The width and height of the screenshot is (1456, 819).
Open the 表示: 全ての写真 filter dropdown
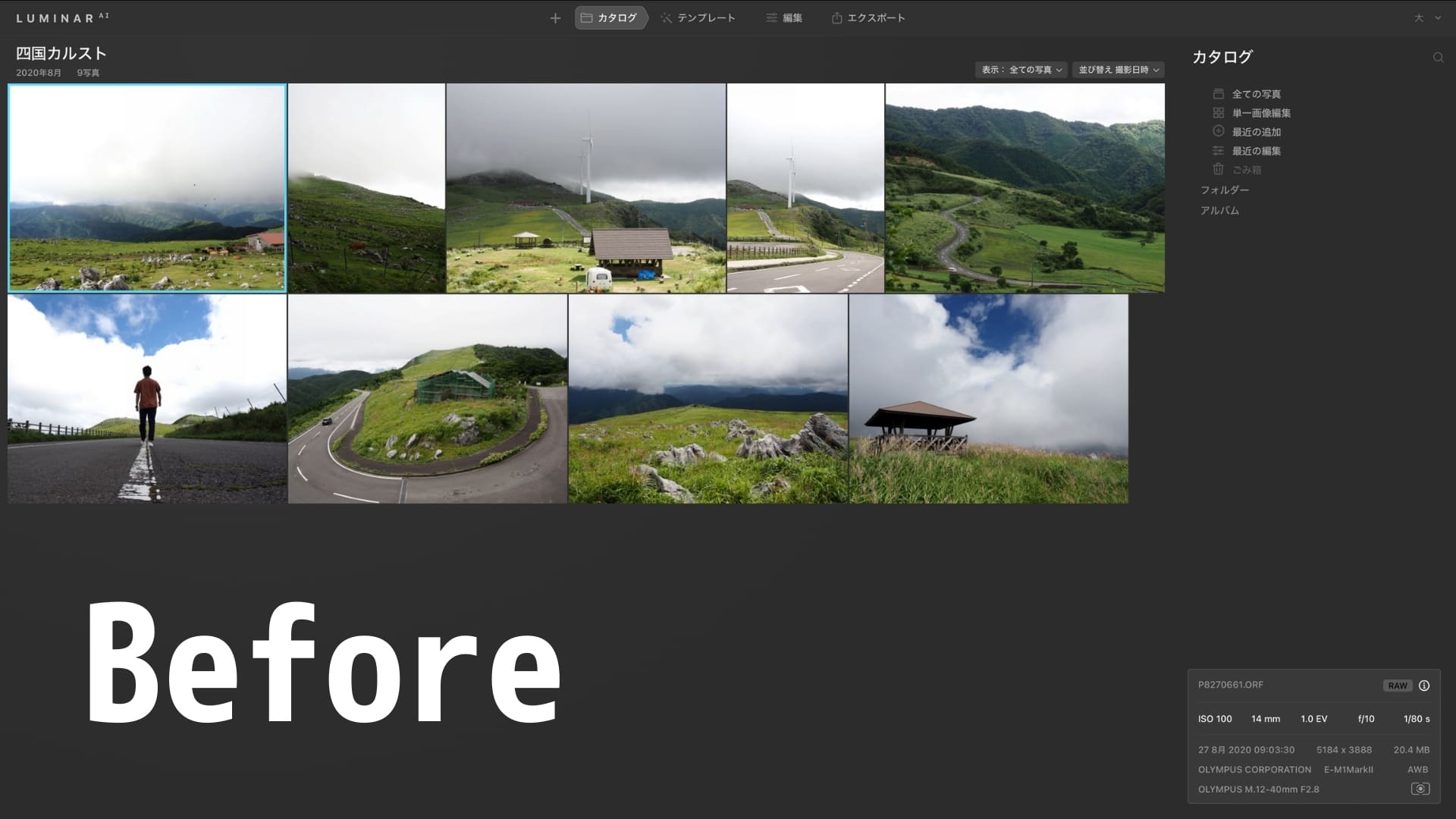(x=1021, y=70)
